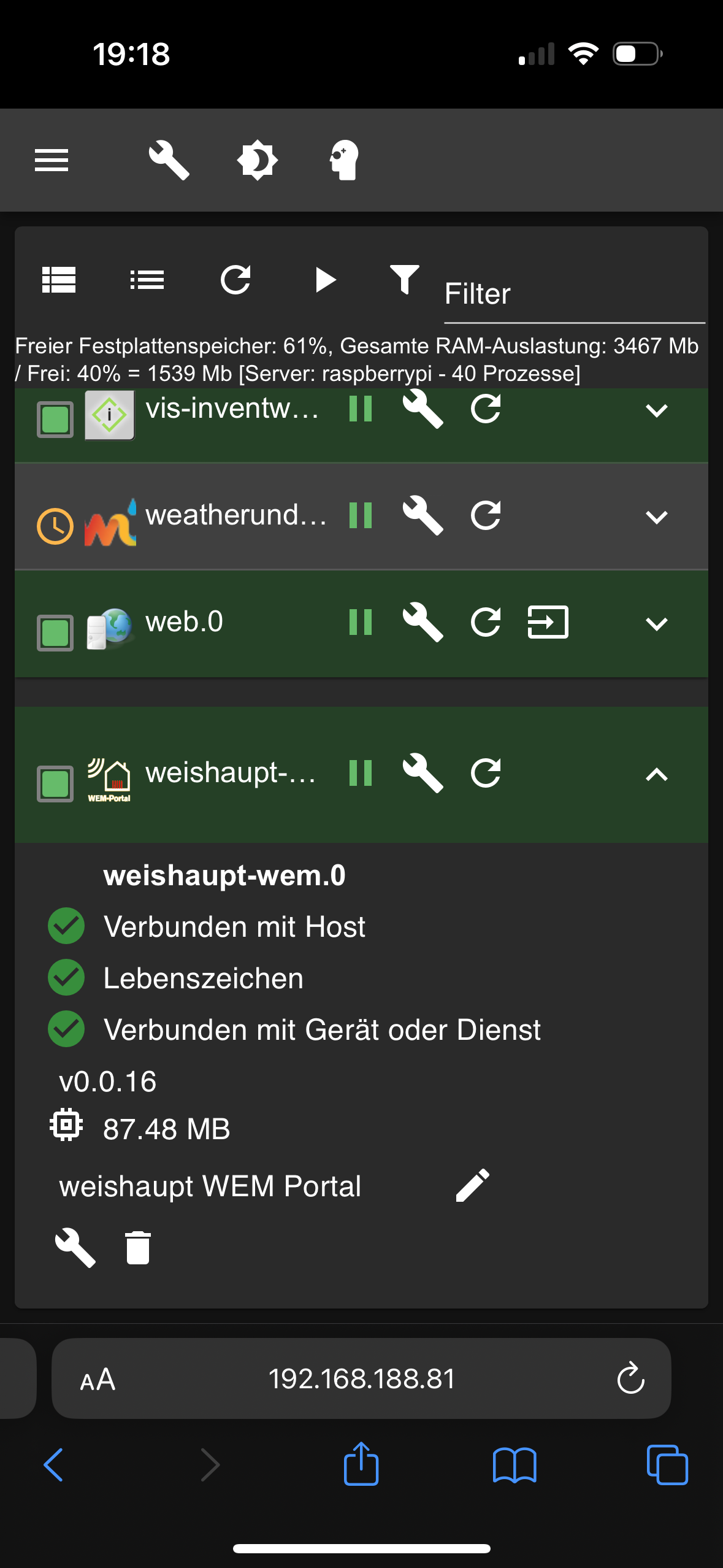
Task: Pause the weatherunderground instance
Action: (361, 515)
